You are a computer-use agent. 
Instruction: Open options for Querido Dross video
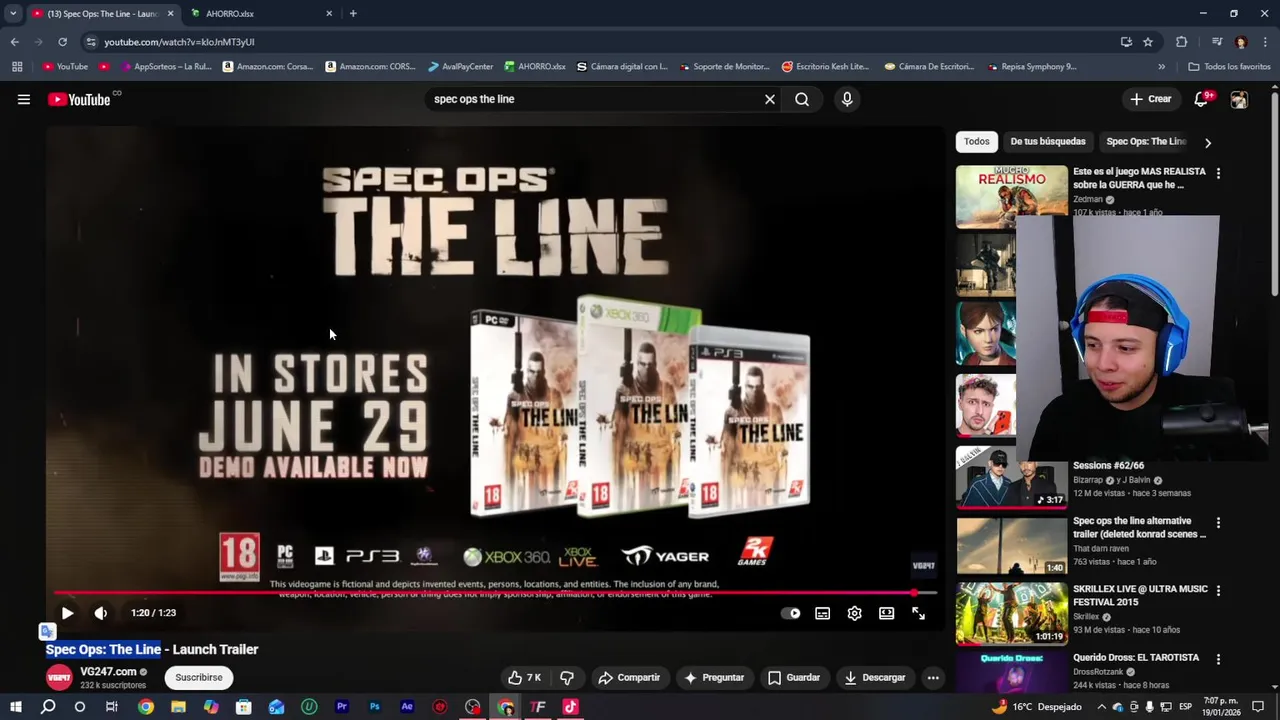pos(1218,659)
